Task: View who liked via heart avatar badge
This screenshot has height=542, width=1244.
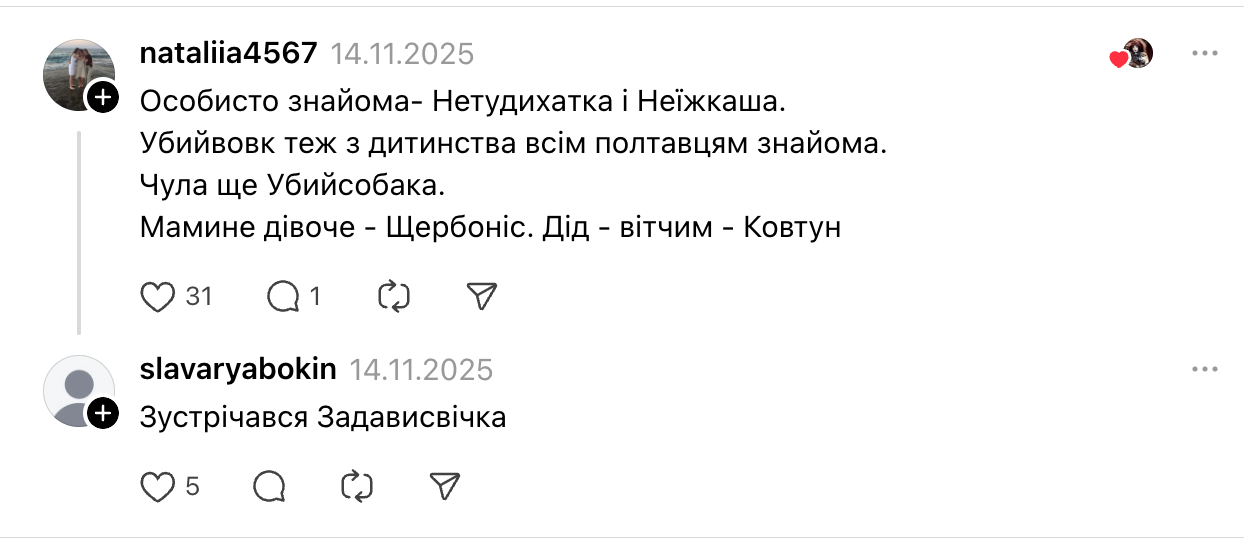Action: (x=1132, y=55)
